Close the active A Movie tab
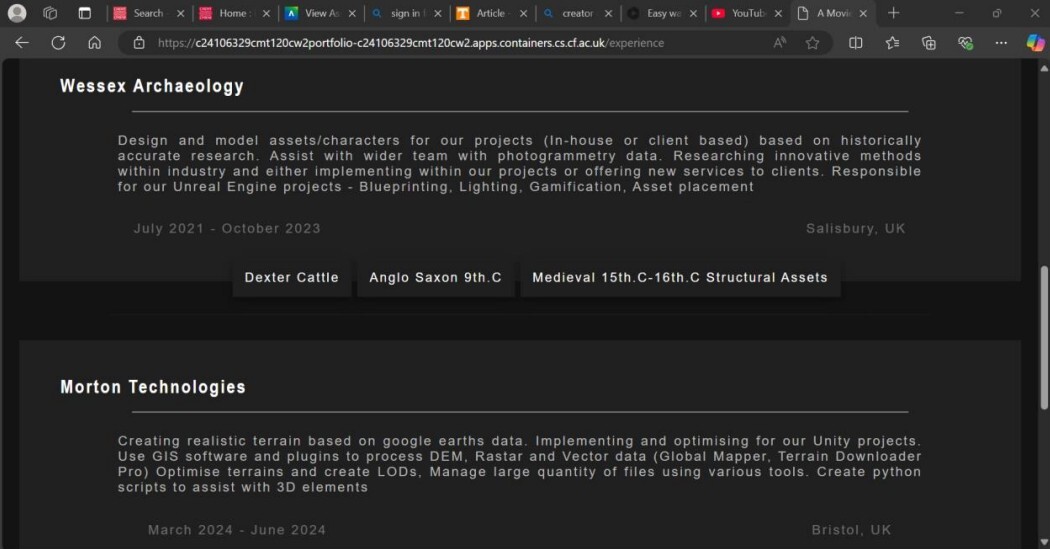Viewport: 1050px width, 549px height. (863, 13)
